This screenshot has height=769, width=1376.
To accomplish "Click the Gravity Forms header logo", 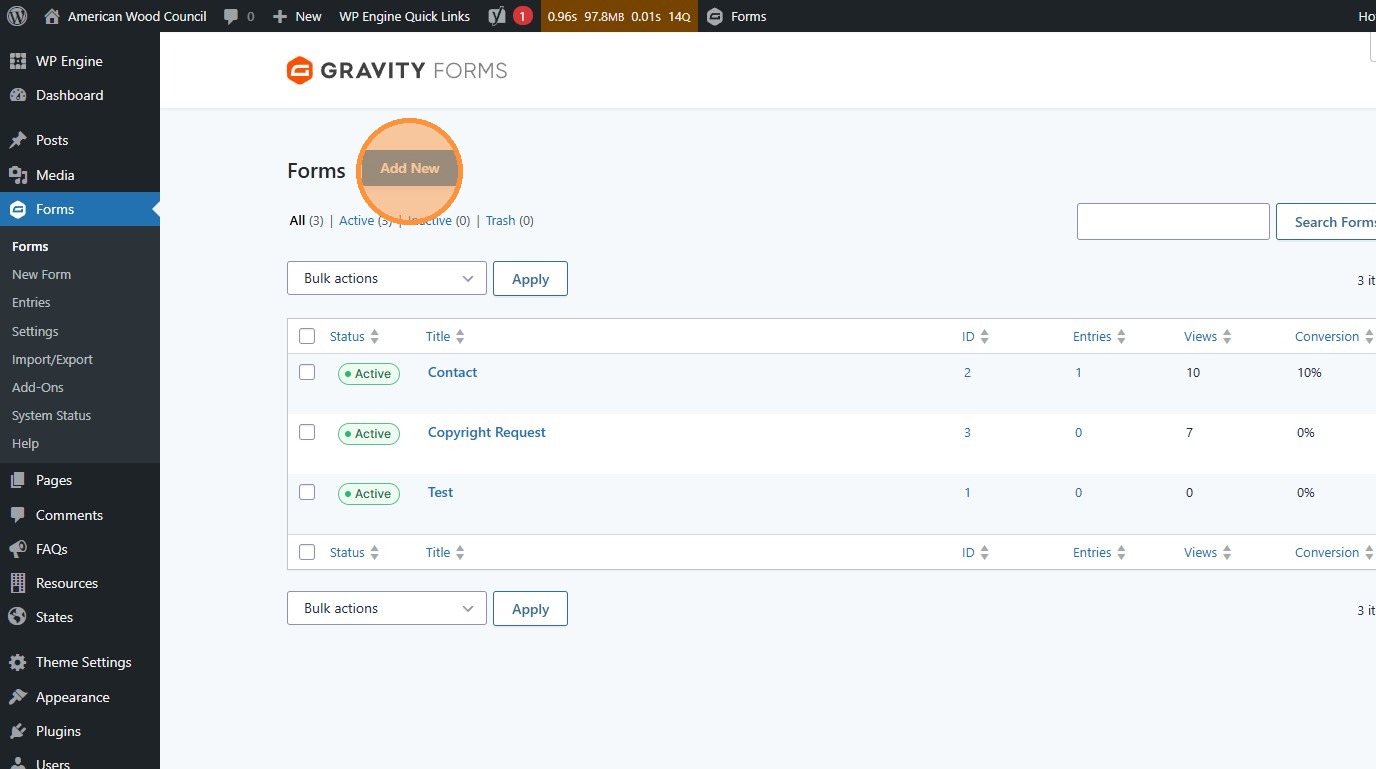I will pos(397,70).
